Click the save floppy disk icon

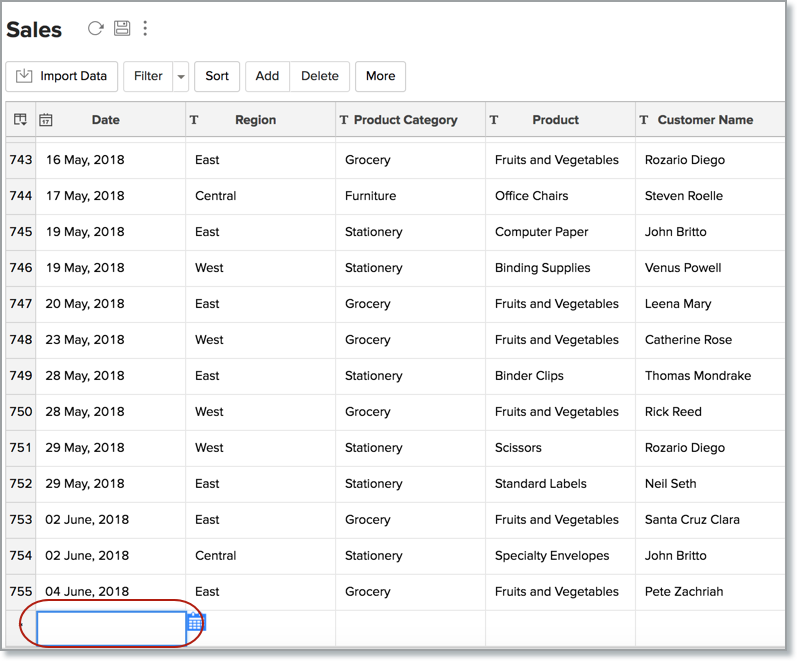(x=122, y=29)
